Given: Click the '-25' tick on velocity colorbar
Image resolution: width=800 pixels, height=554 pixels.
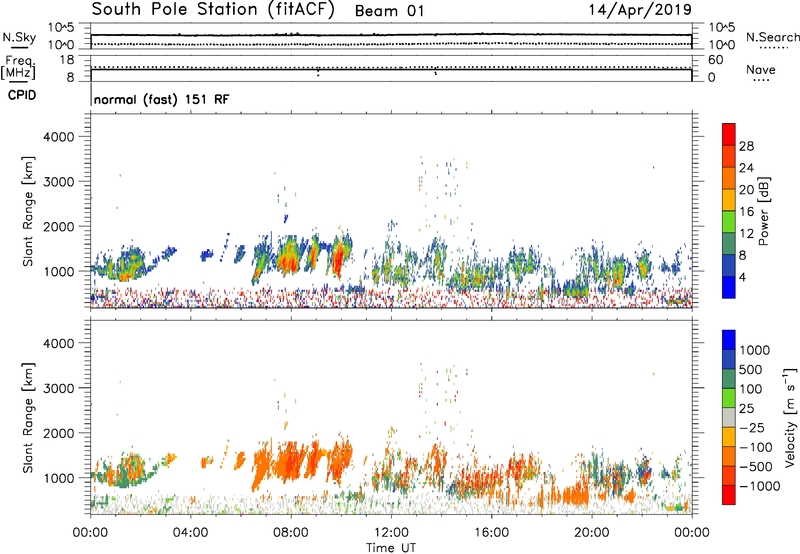Looking at the screenshot, I should (x=751, y=428).
